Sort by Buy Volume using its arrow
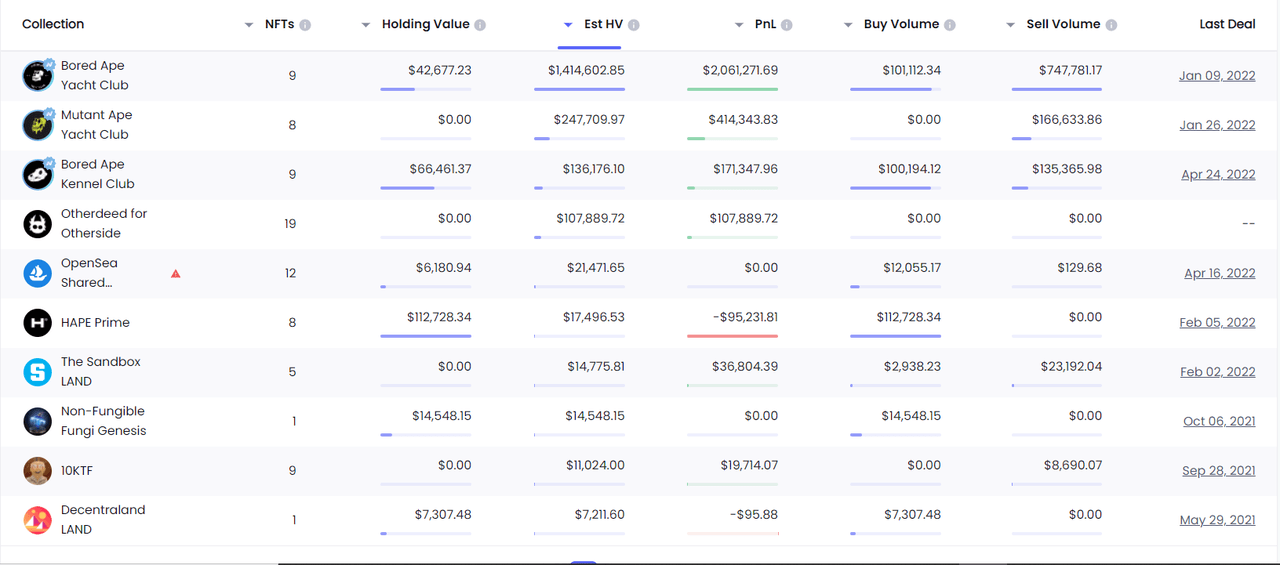Image resolution: width=1280 pixels, height=565 pixels. point(848,25)
